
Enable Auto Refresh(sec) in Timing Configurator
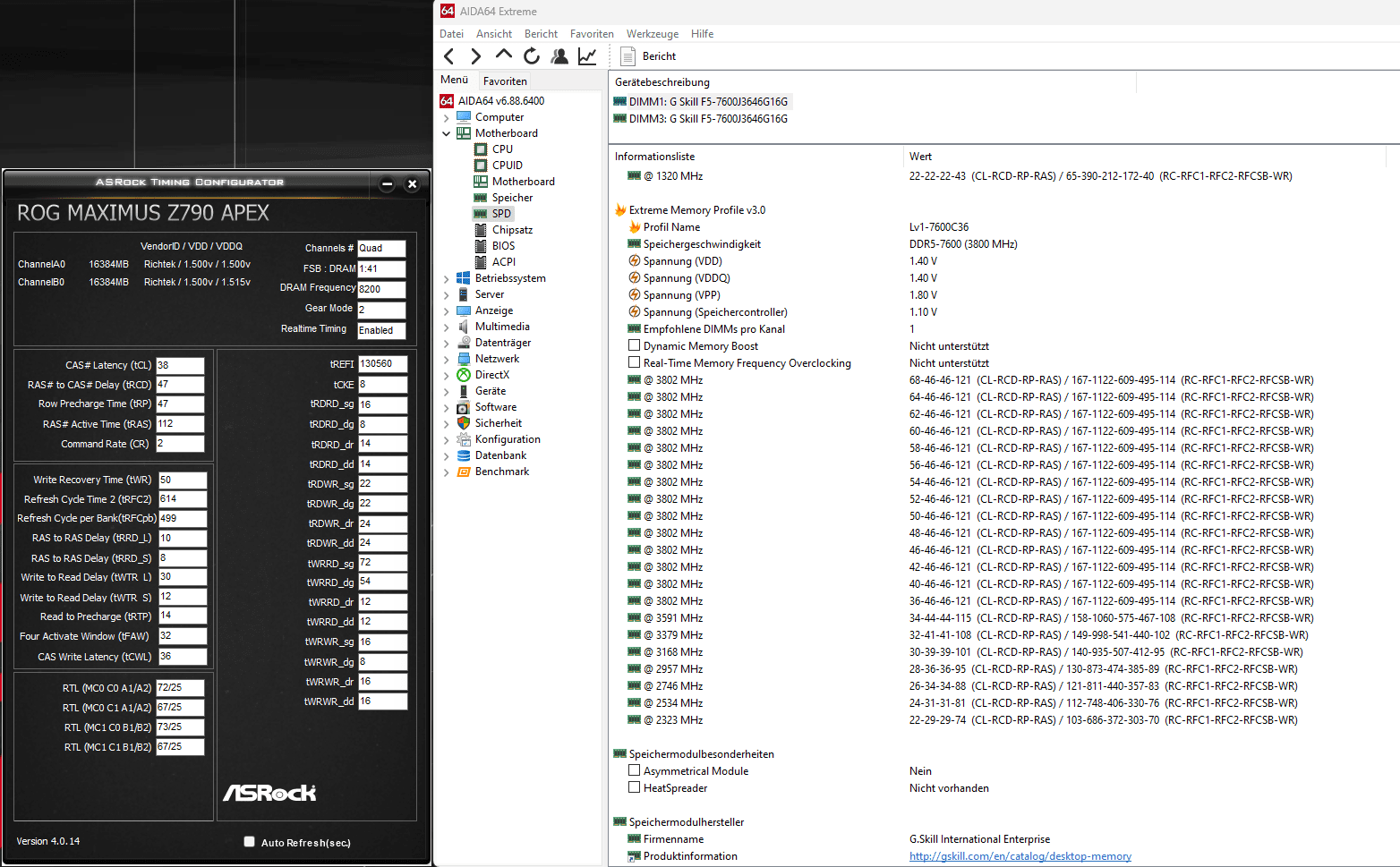(x=250, y=842)
